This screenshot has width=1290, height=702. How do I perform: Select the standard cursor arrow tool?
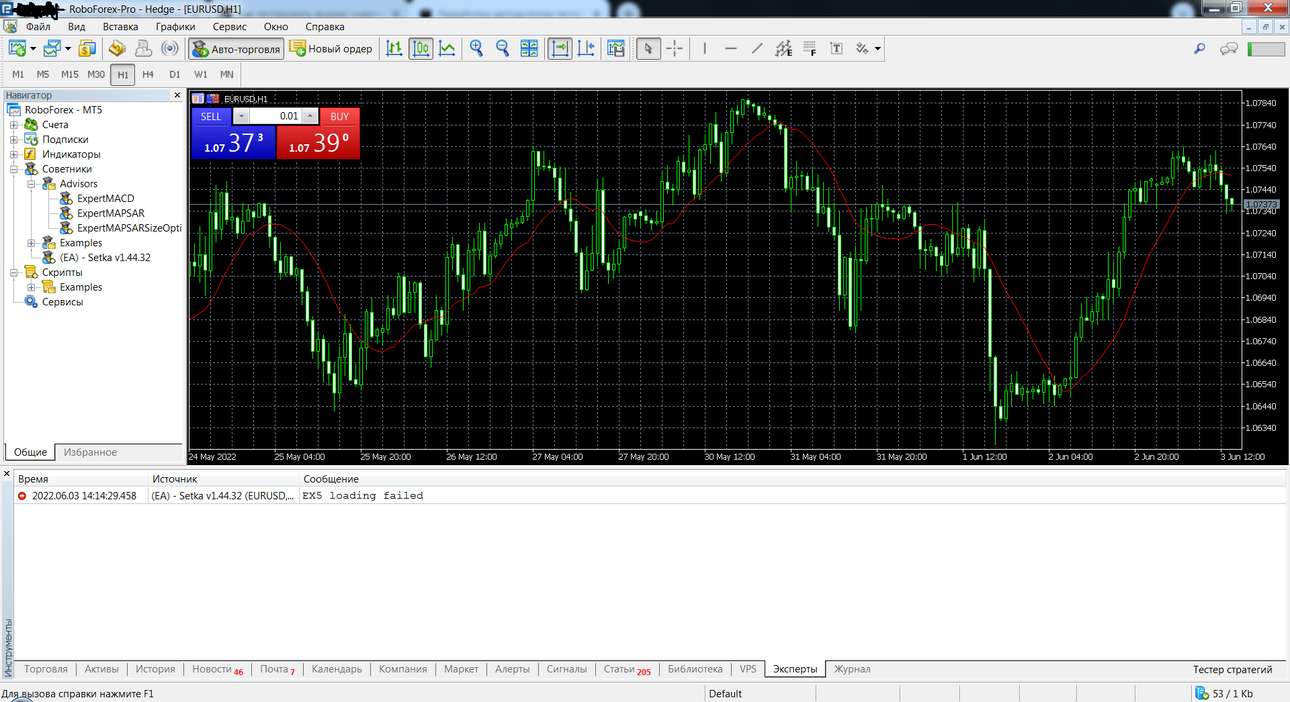tap(648, 48)
